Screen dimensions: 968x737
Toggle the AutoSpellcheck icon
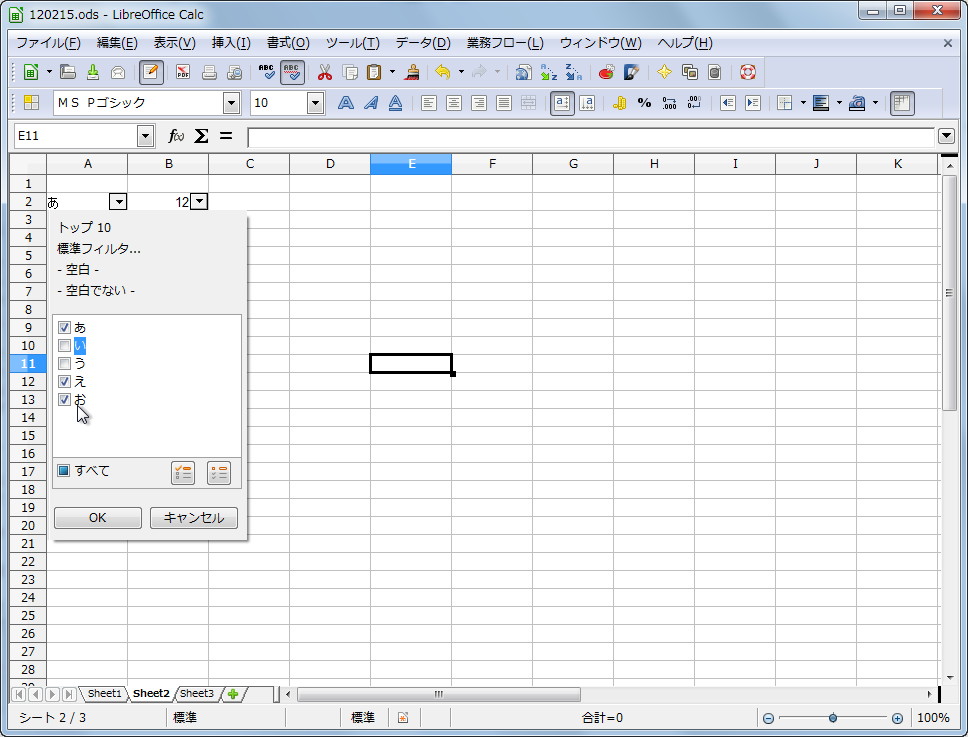pyautogui.click(x=292, y=72)
